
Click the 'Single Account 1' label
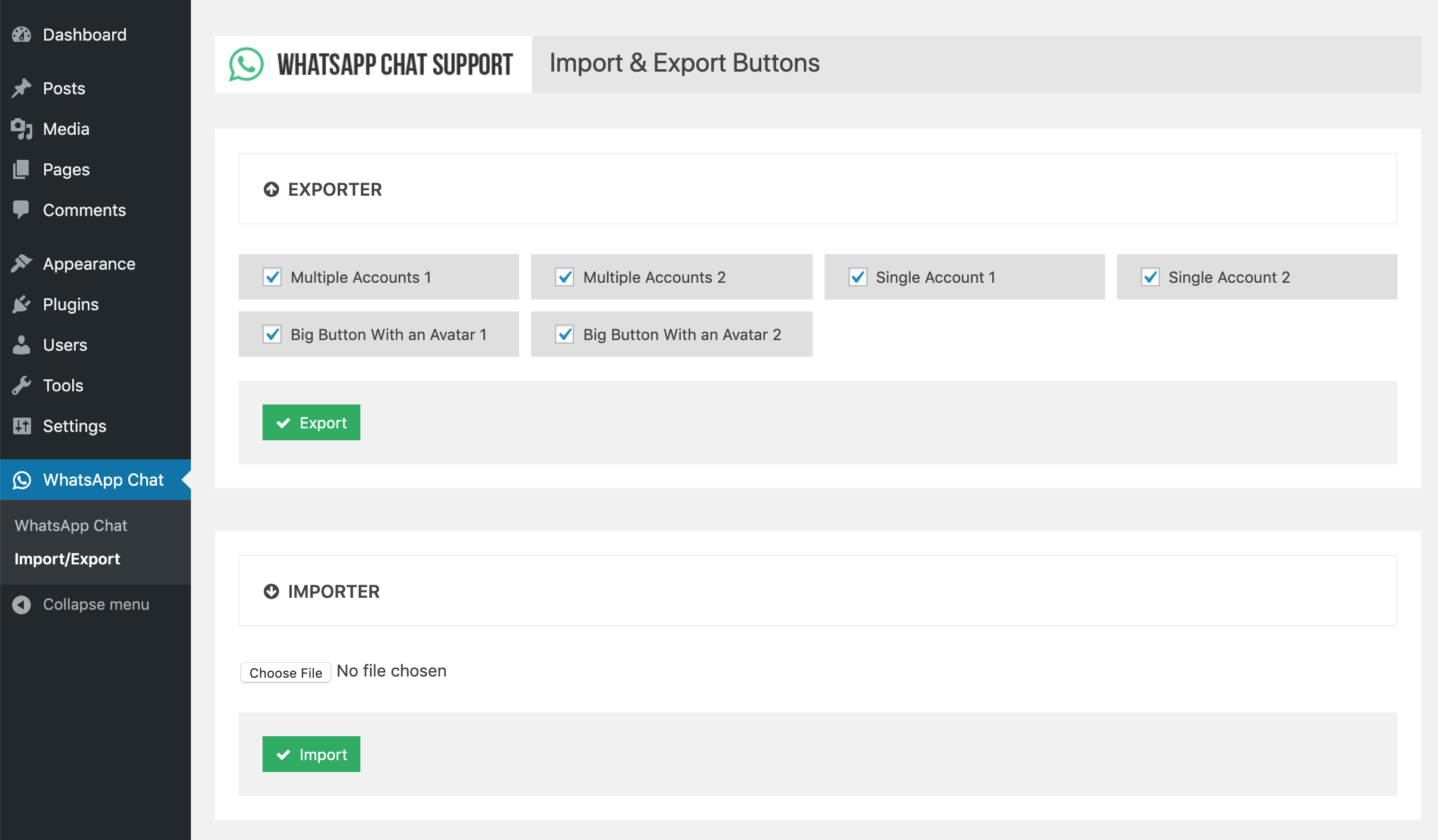click(936, 277)
